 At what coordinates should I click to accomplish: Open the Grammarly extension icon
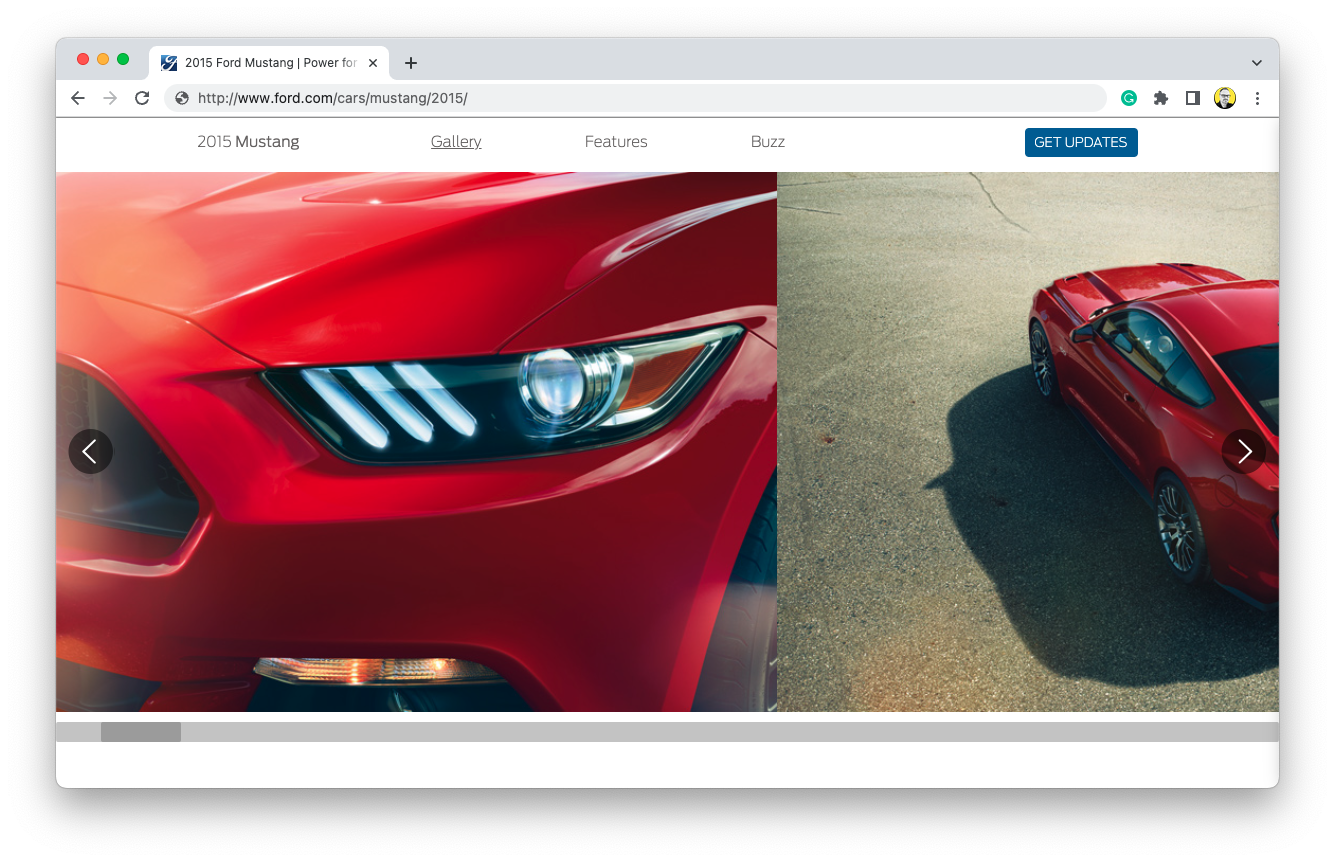click(1129, 98)
